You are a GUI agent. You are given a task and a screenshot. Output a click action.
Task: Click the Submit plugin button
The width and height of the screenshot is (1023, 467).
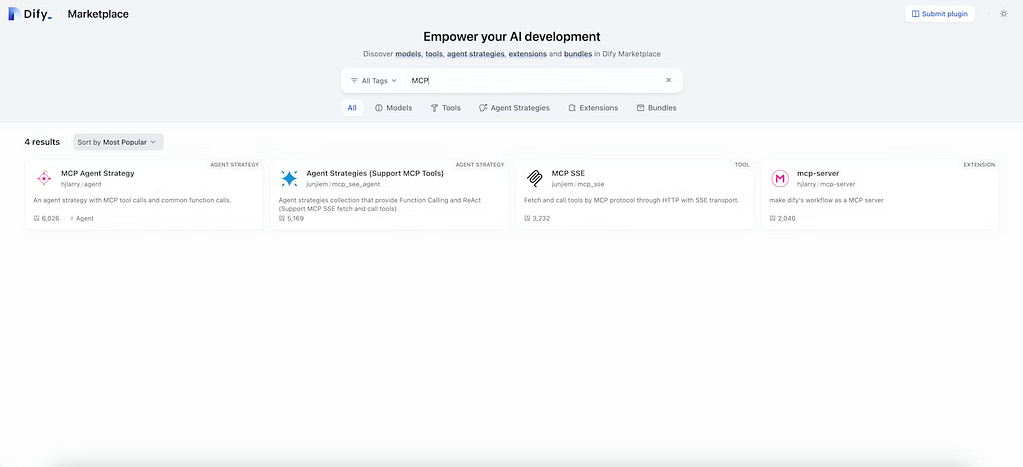coord(939,14)
